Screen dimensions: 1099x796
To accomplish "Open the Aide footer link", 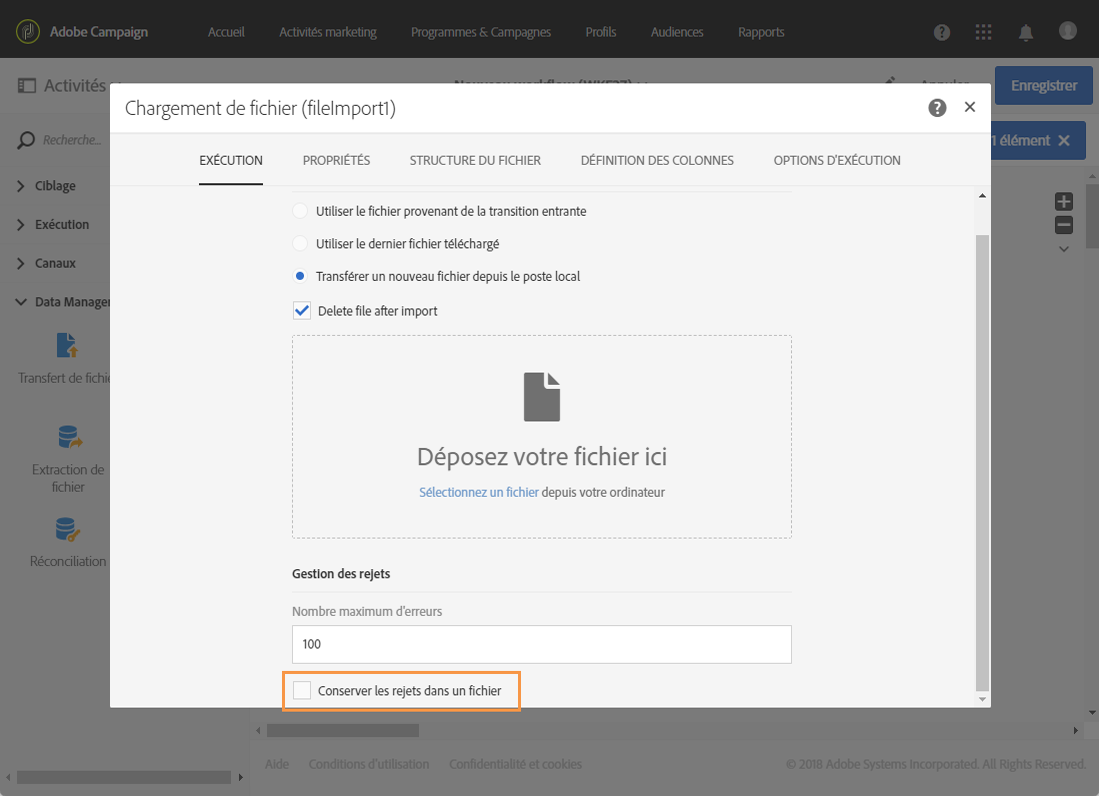I will coord(277,764).
